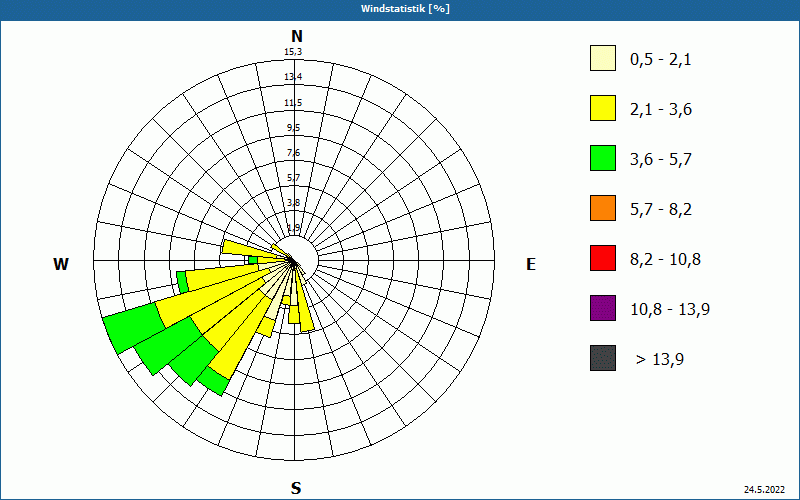
Task: Click the '3,6 - 5,7' legend label
Action: [x=661, y=160]
